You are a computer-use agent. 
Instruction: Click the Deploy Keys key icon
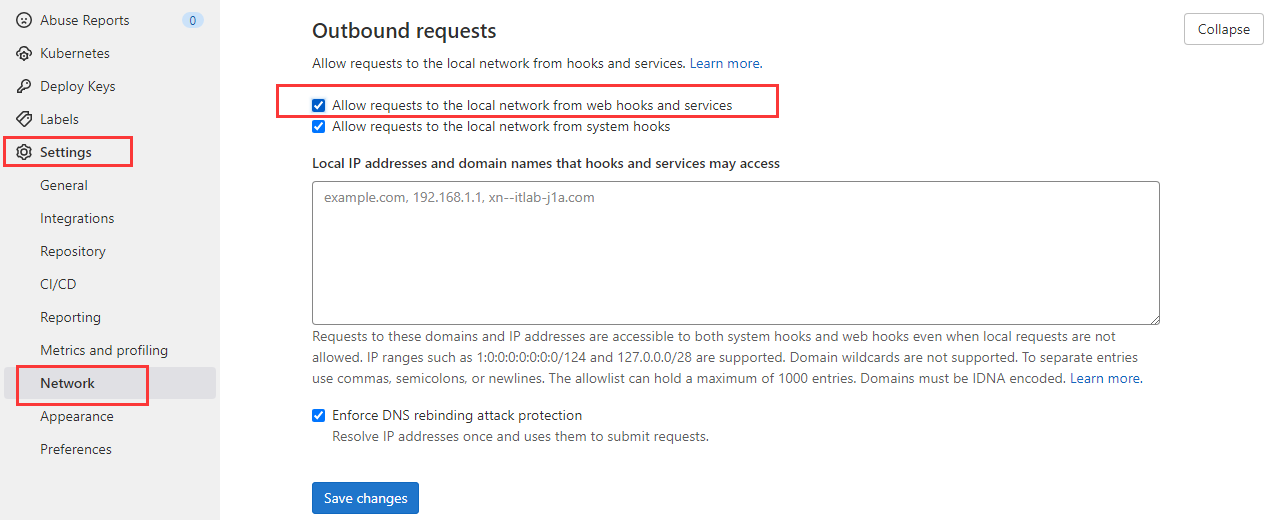pos(24,86)
